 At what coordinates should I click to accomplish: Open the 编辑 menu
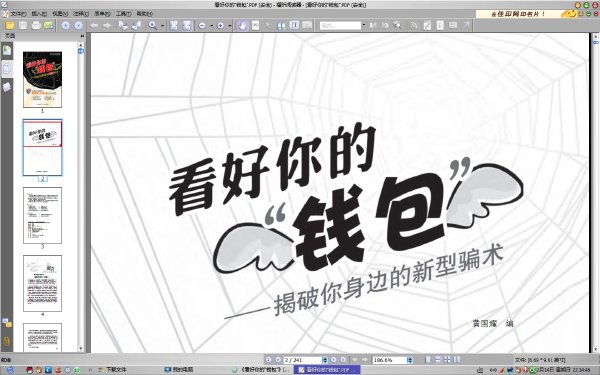(x=39, y=14)
